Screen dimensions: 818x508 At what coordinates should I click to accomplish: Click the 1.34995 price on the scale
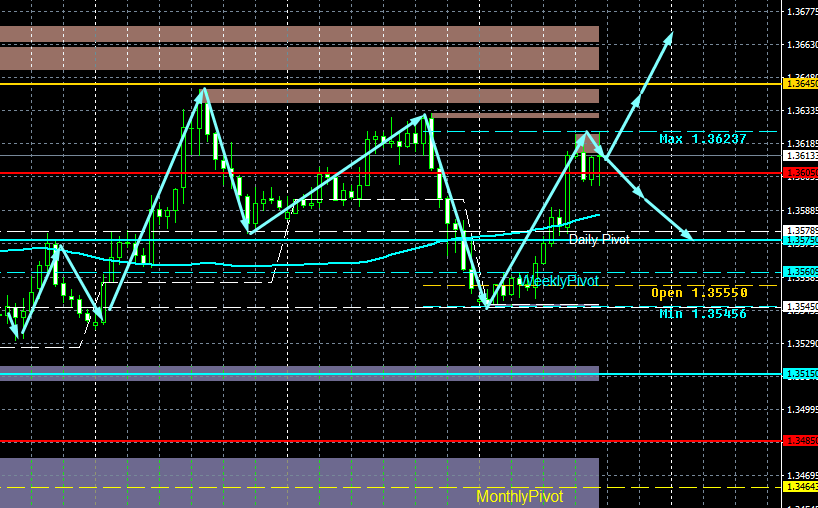pyautogui.click(x=802, y=409)
